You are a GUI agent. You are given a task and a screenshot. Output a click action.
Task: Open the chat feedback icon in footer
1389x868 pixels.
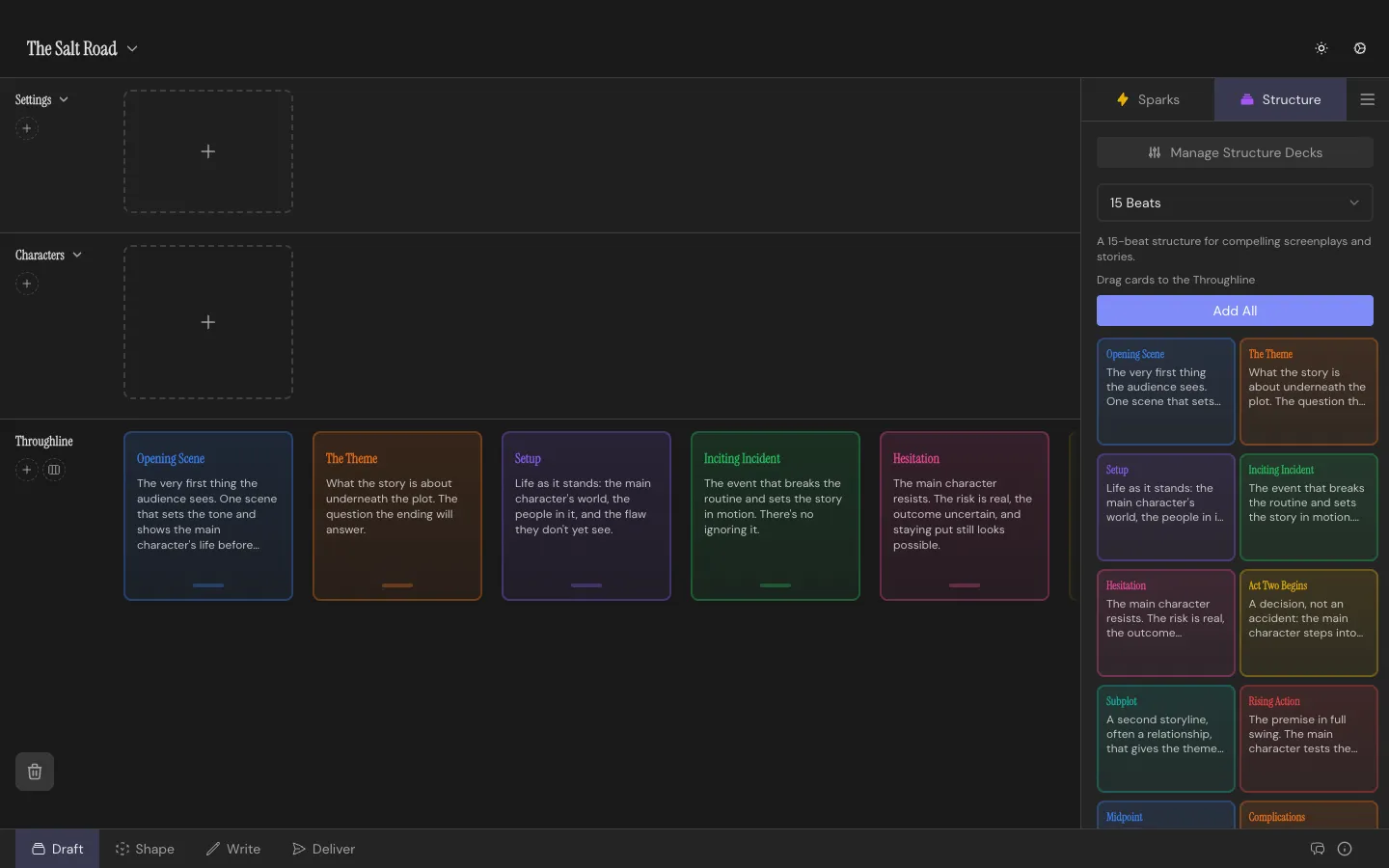(x=1318, y=849)
